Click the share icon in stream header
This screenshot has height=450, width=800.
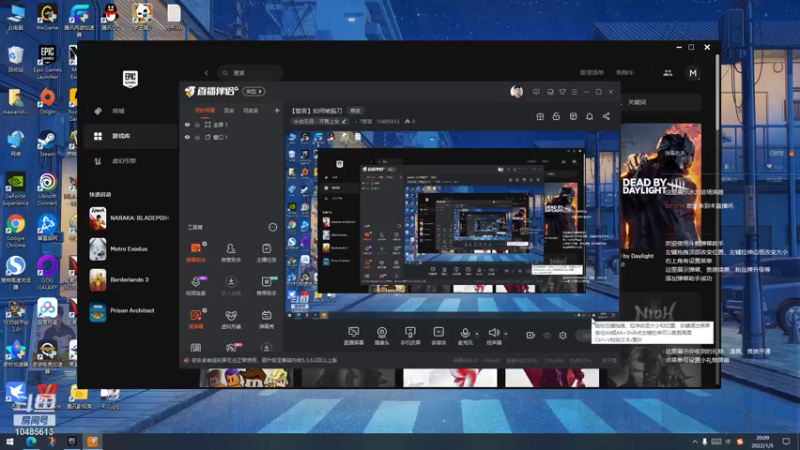click(x=606, y=116)
